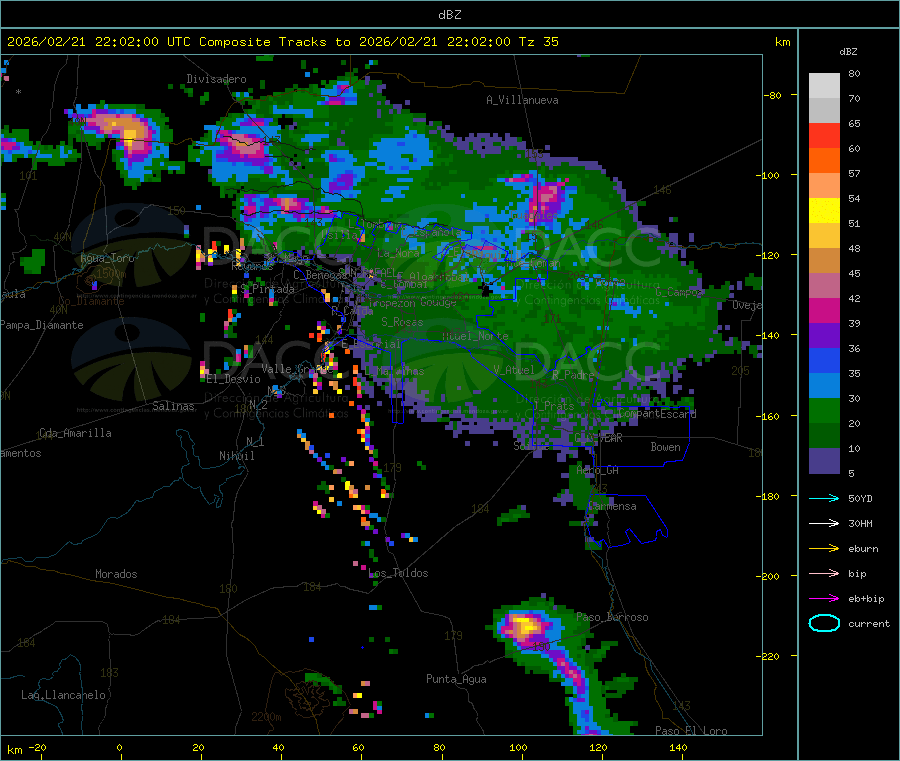Click the 60 tick on the bottom axis
900x761 pixels.
358,747
